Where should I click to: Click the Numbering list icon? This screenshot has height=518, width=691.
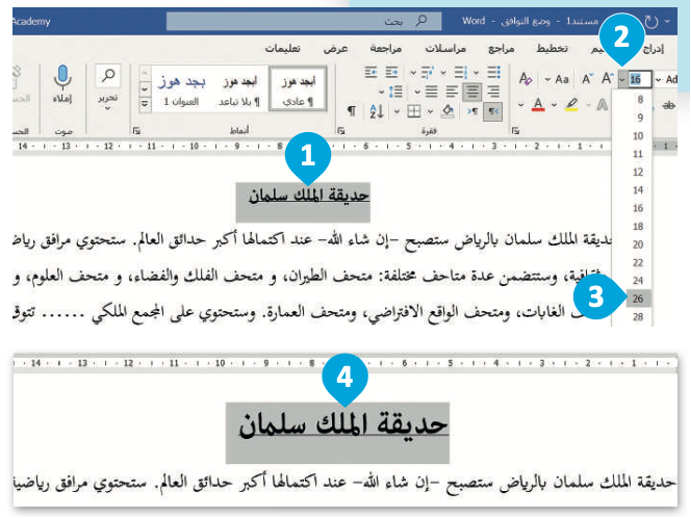[x=461, y=72]
